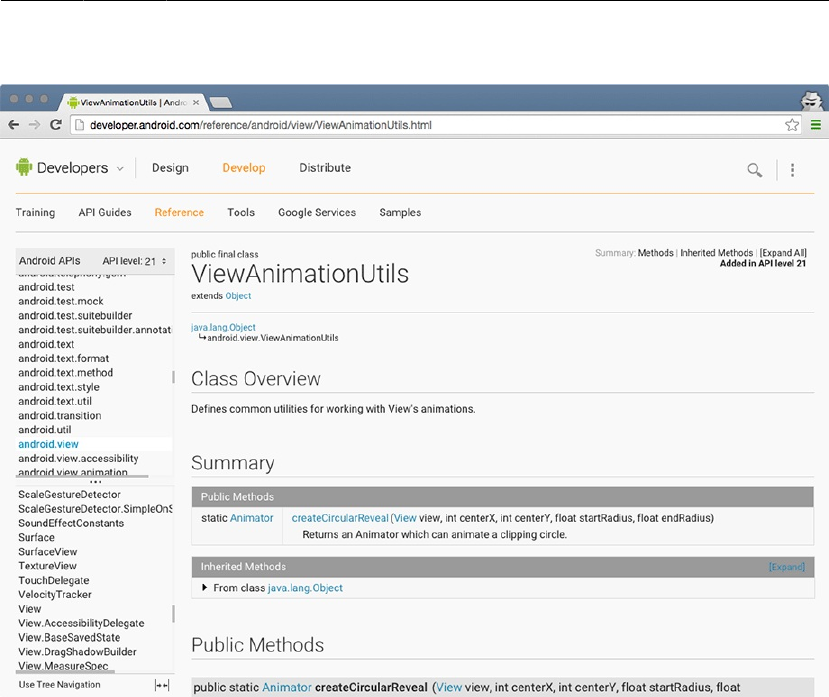
Task: Open VelocityTracker class
Action: [55, 594]
